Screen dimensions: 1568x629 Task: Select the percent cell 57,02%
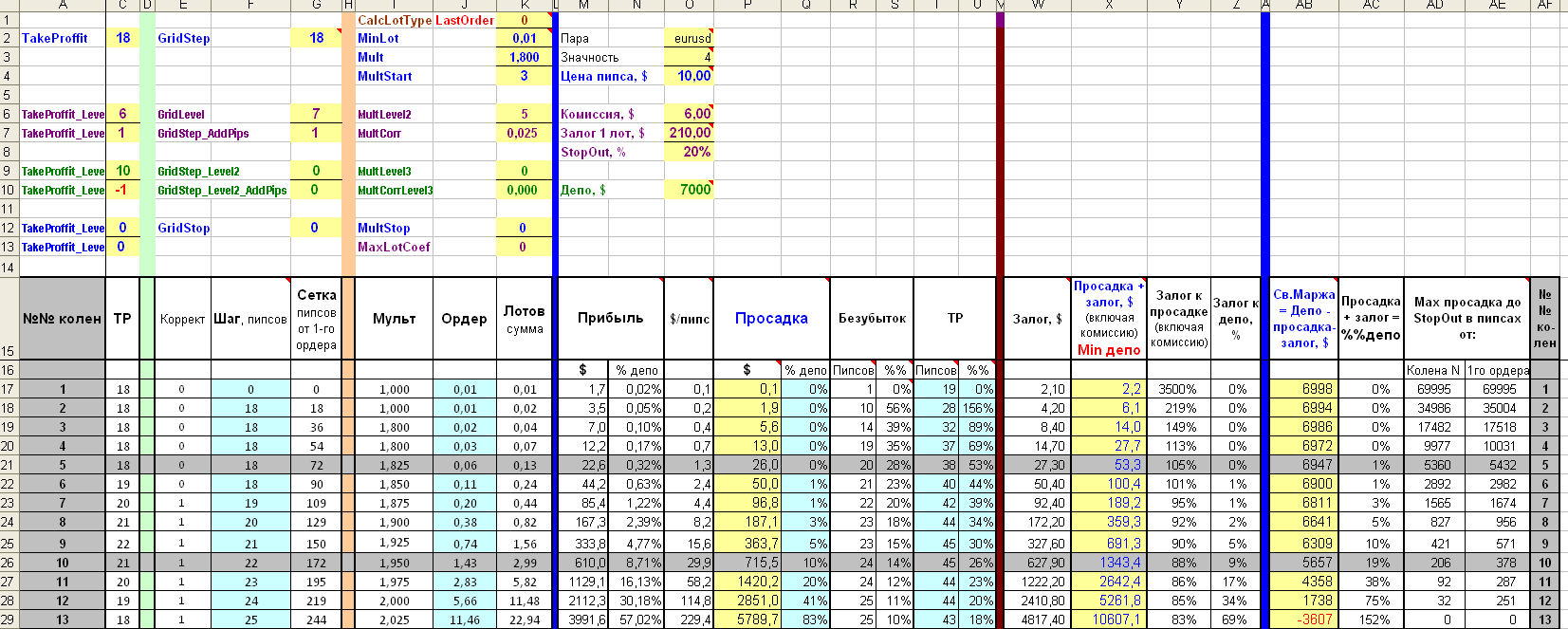click(x=636, y=620)
